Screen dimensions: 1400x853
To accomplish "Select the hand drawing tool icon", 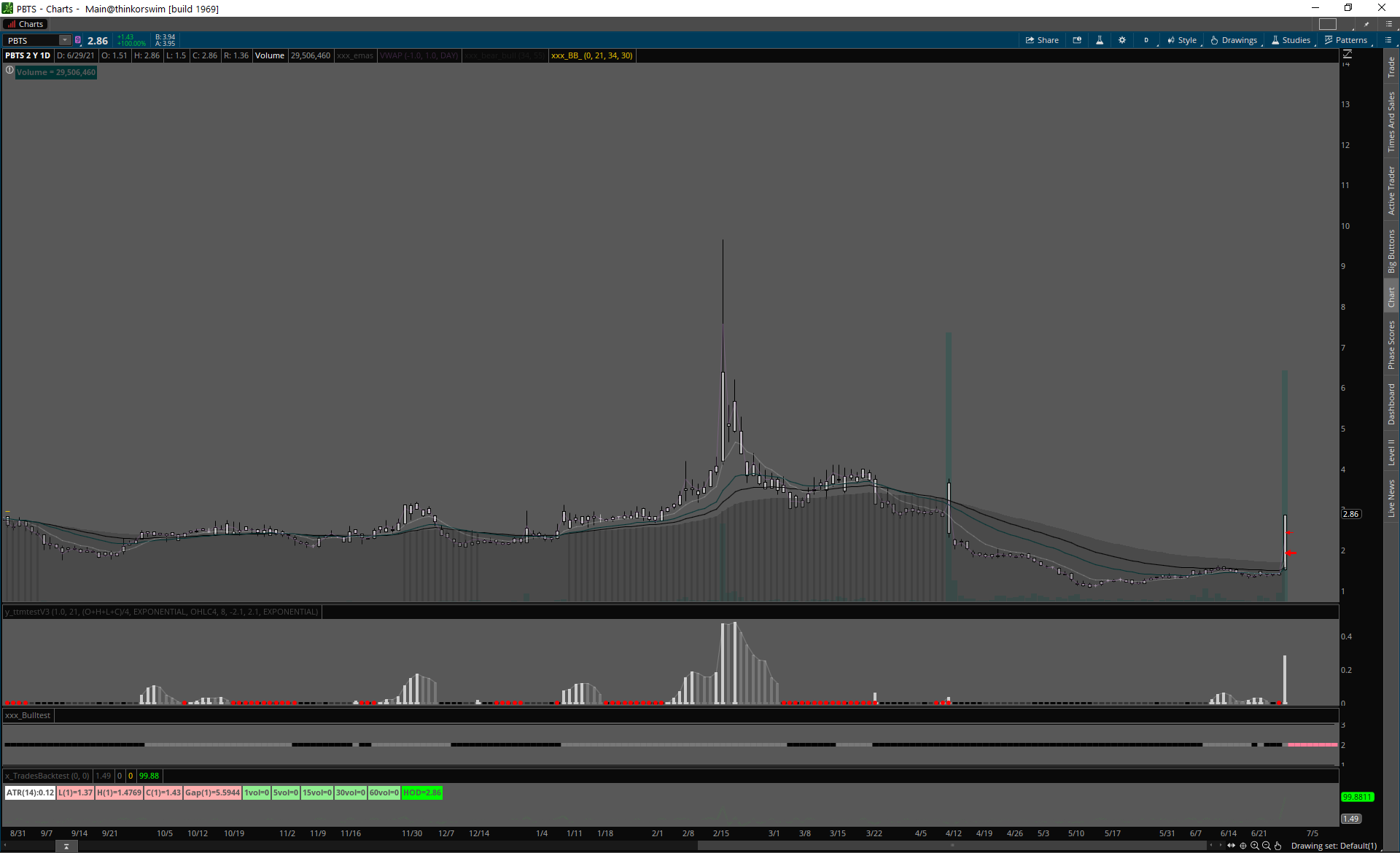I will (1278, 846).
